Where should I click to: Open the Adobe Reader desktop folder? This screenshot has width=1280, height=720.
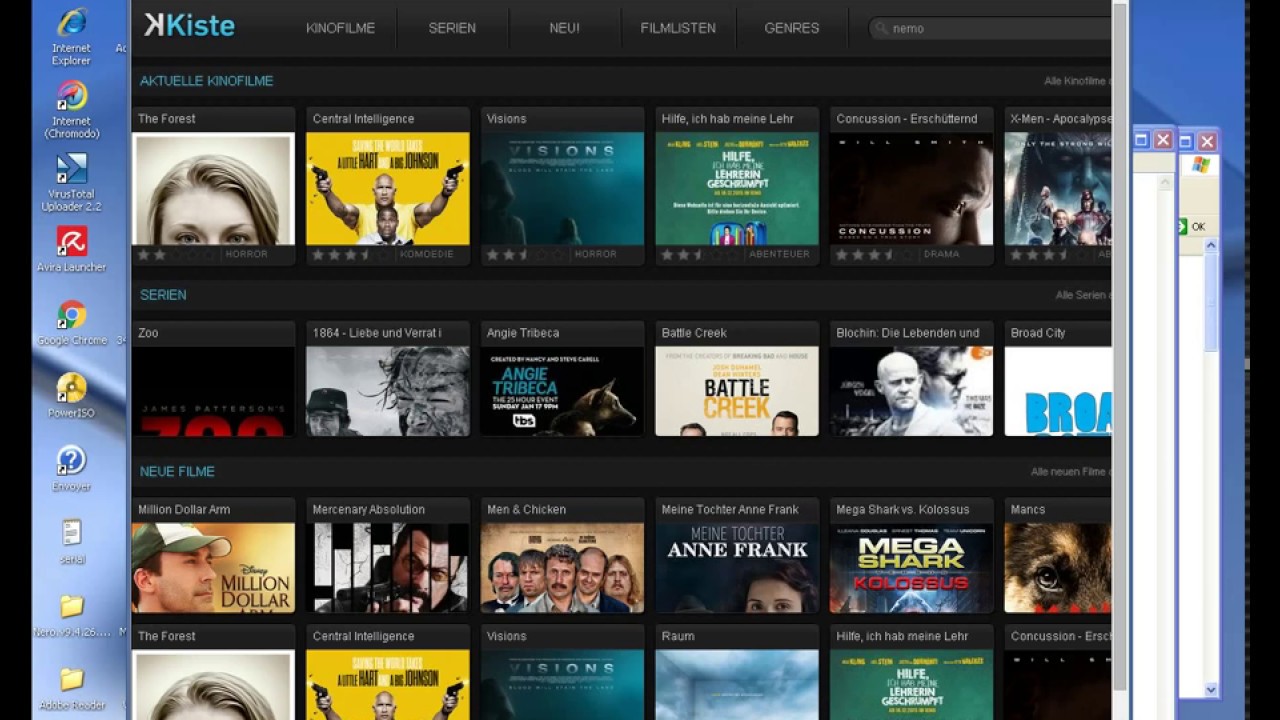[71, 689]
